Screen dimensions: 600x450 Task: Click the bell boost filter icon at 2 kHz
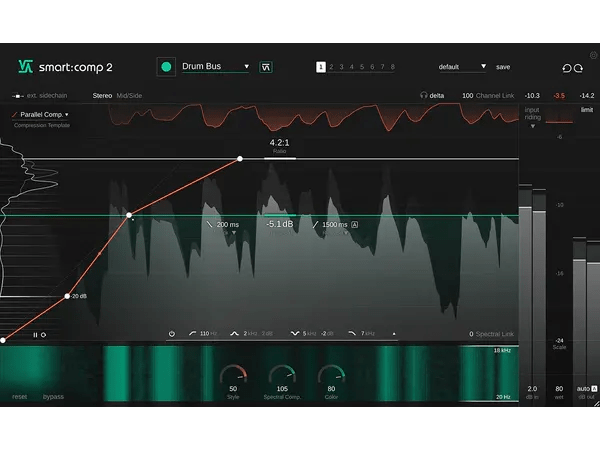pos(234,334)
